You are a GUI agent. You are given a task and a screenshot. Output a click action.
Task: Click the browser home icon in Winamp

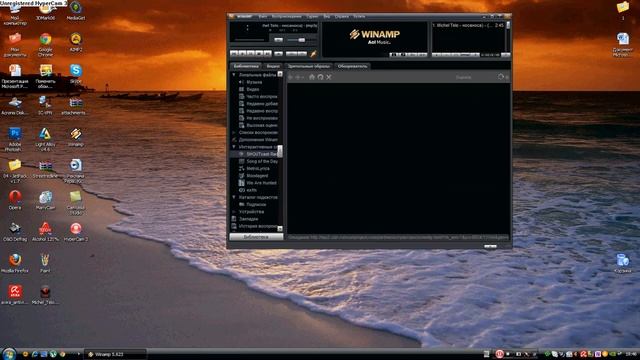tap(312, 77)
